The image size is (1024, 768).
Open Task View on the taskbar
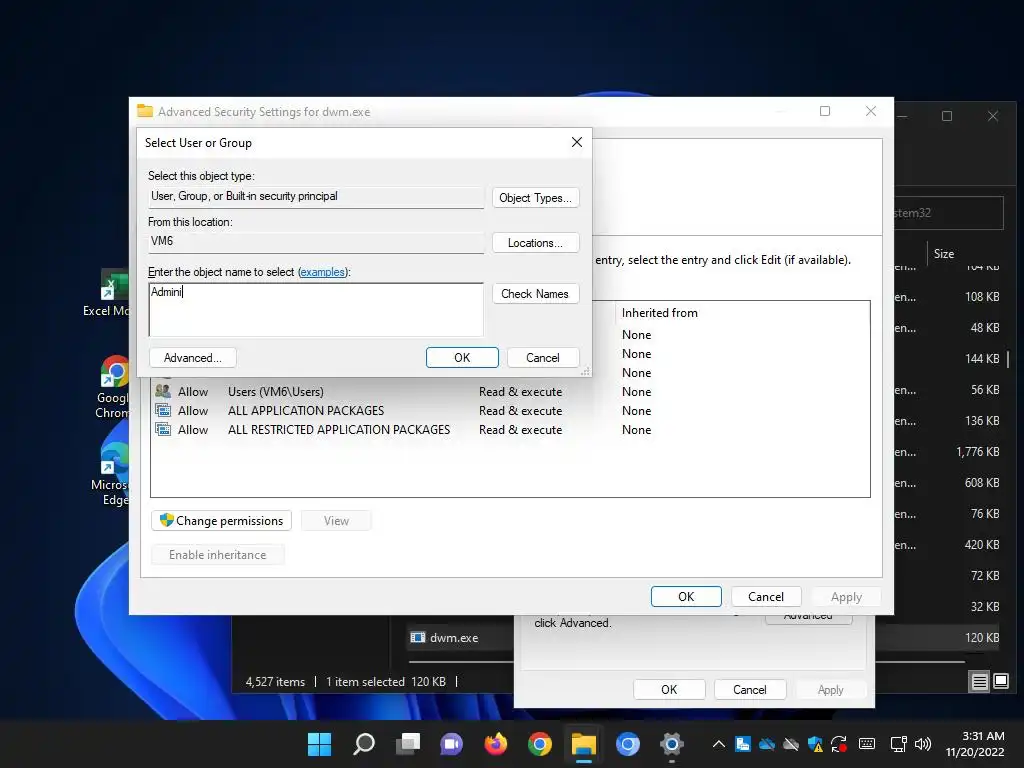[x=408, y=744]
